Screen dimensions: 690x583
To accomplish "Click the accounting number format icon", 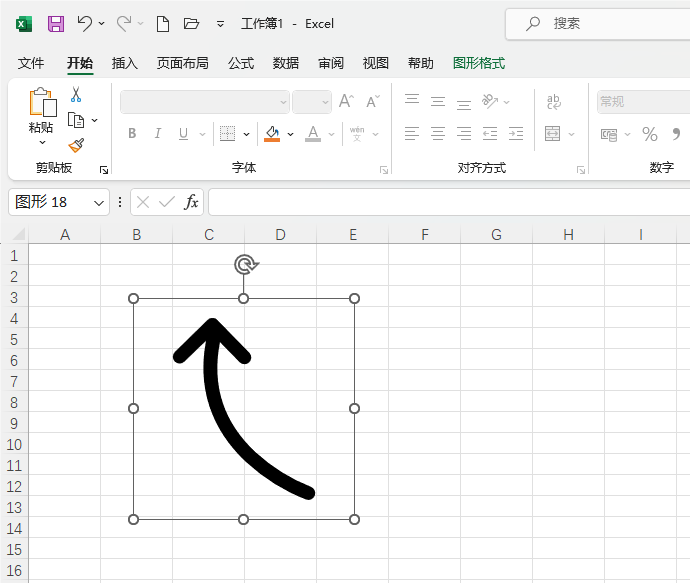I will (609, 134).
